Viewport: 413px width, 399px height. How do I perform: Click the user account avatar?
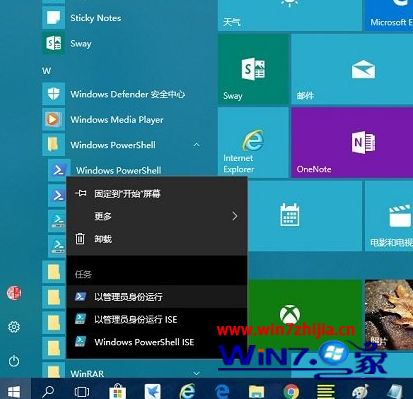tap(14, 293)
